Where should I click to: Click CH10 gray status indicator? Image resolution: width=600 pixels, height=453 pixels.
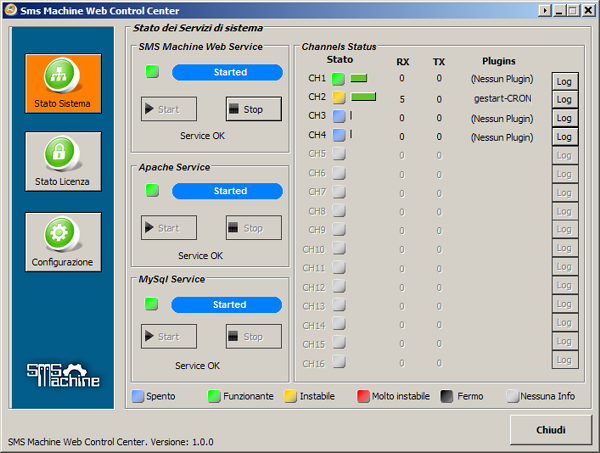(x=339, y=248)
